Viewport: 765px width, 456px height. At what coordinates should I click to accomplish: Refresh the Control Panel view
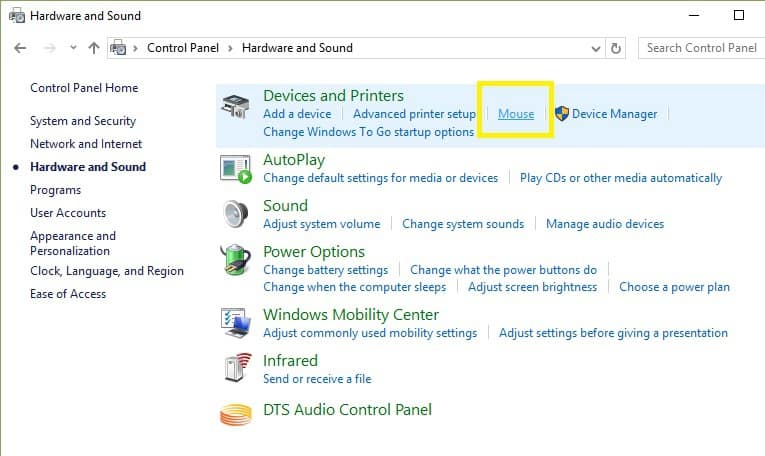pos(616,48)
